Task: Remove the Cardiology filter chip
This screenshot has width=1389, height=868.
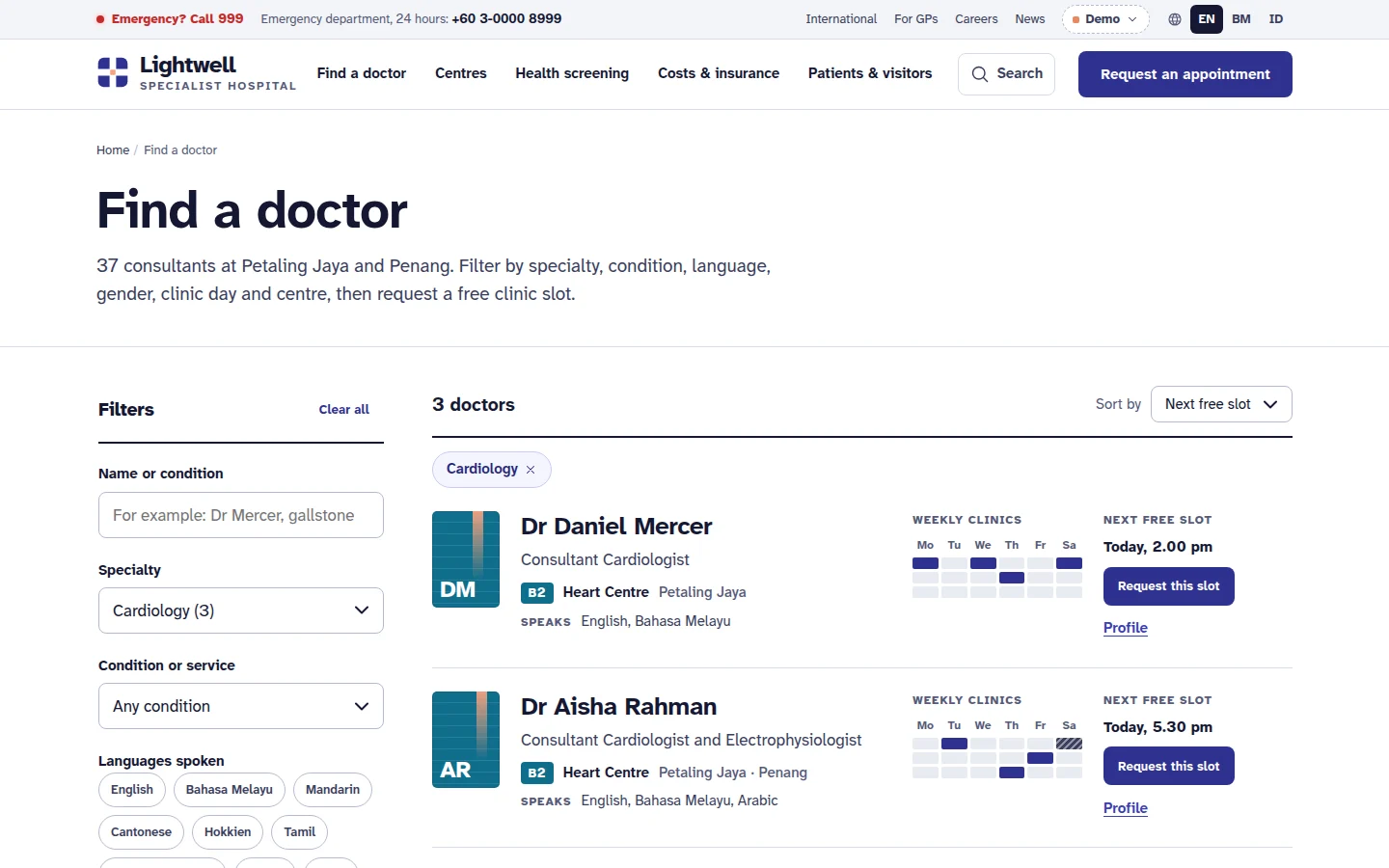Action: tap(531, 470)
